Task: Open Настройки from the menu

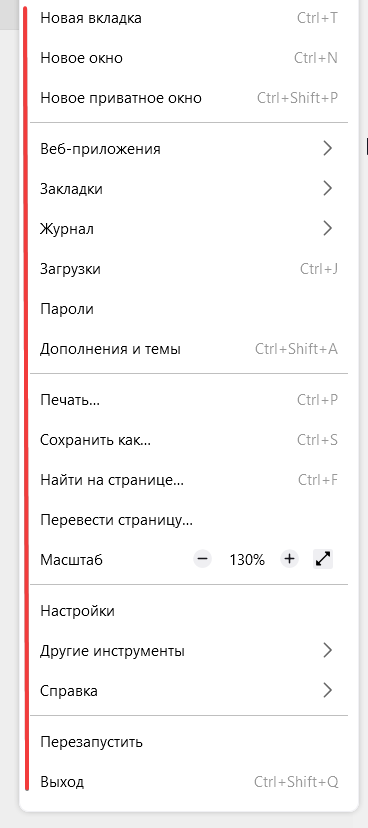Action: click(x=188, y=611)
